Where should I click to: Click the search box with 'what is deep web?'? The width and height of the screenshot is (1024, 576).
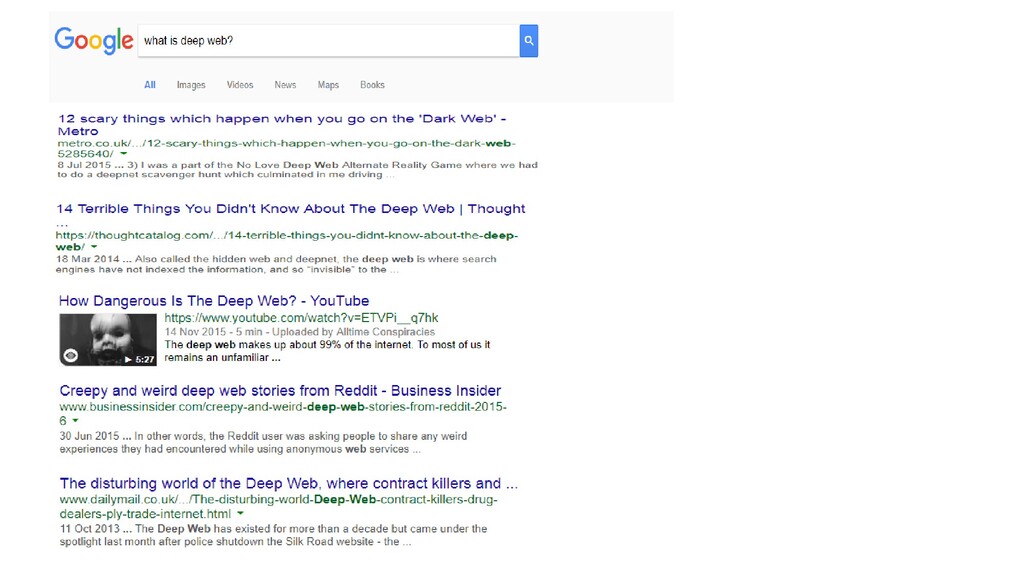328,40
